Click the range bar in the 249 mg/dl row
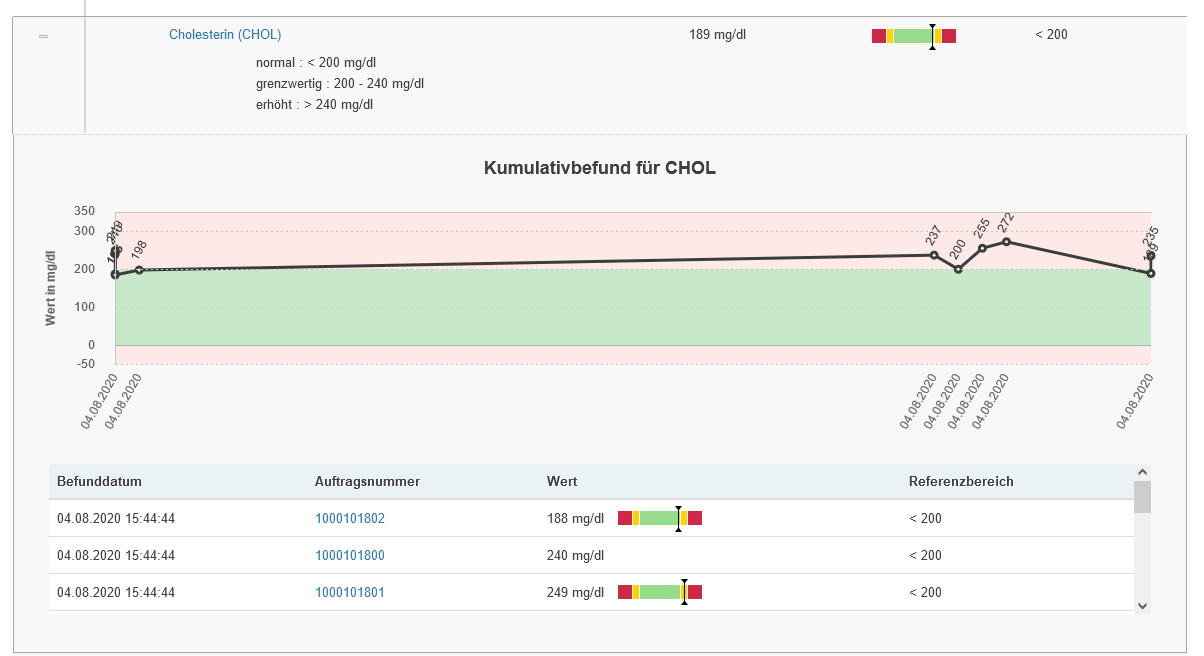The image size is (1204, 656). (659, 592)
